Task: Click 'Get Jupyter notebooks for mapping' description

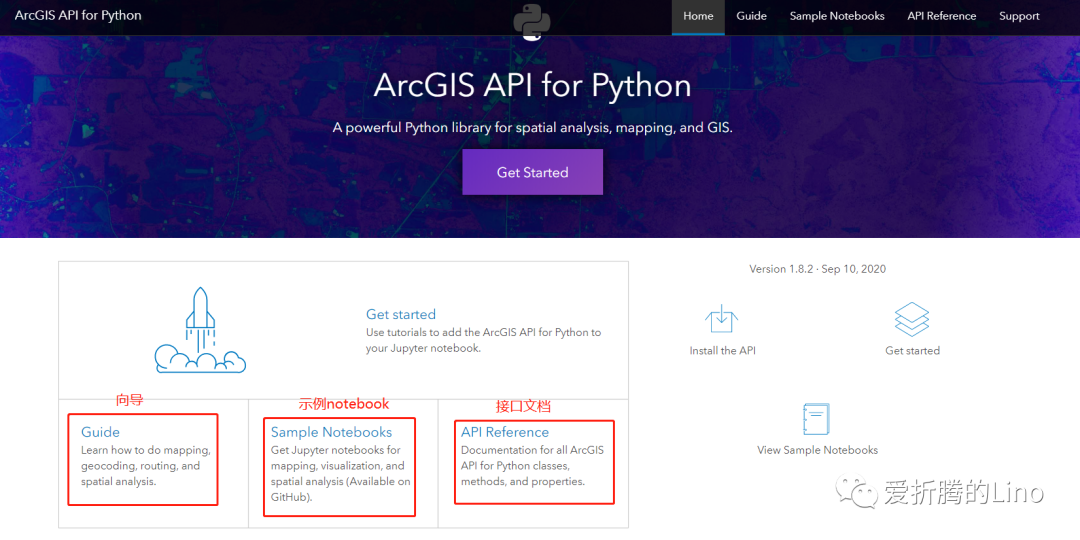Action: [x=340, y=473]
